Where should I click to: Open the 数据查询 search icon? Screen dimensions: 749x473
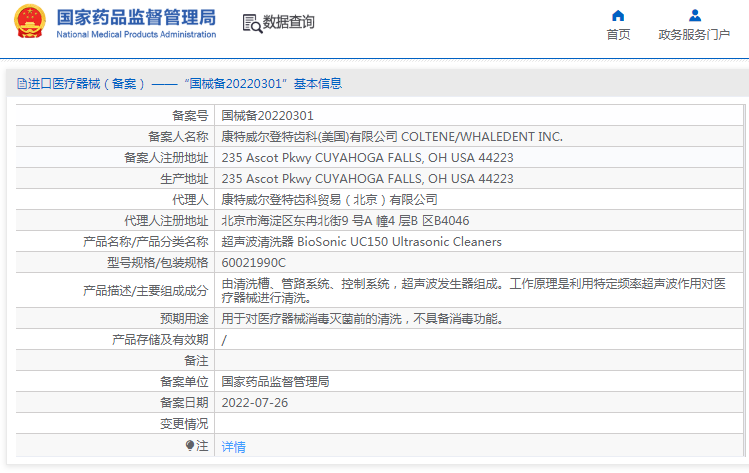(252, 23)
